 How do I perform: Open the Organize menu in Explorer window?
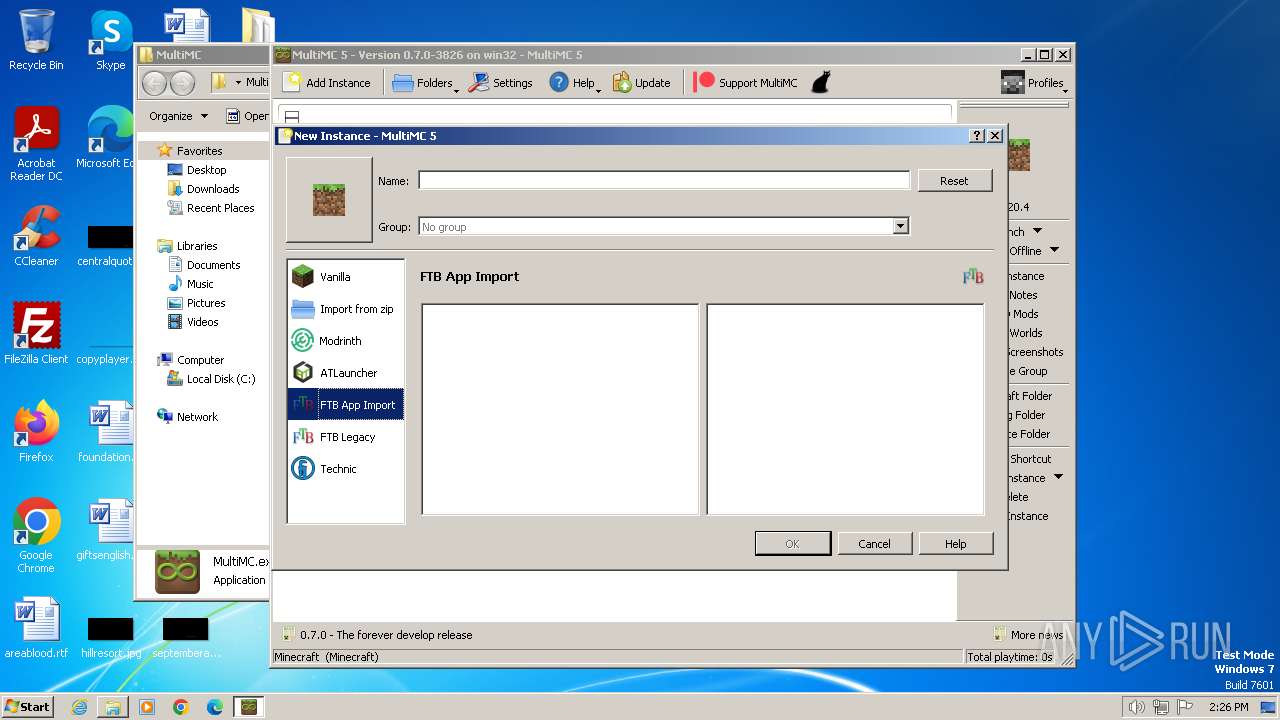pyautogui.click(x=178, y=116)
